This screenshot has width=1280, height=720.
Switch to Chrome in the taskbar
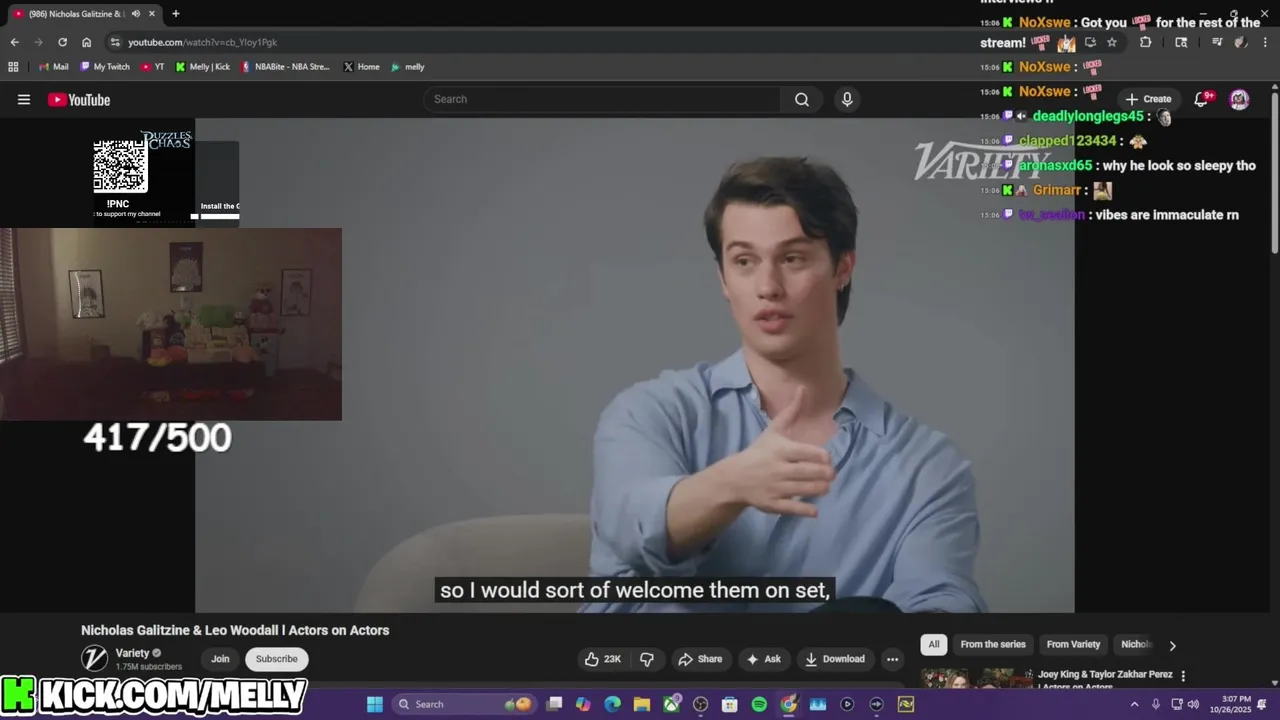(789, 704)
